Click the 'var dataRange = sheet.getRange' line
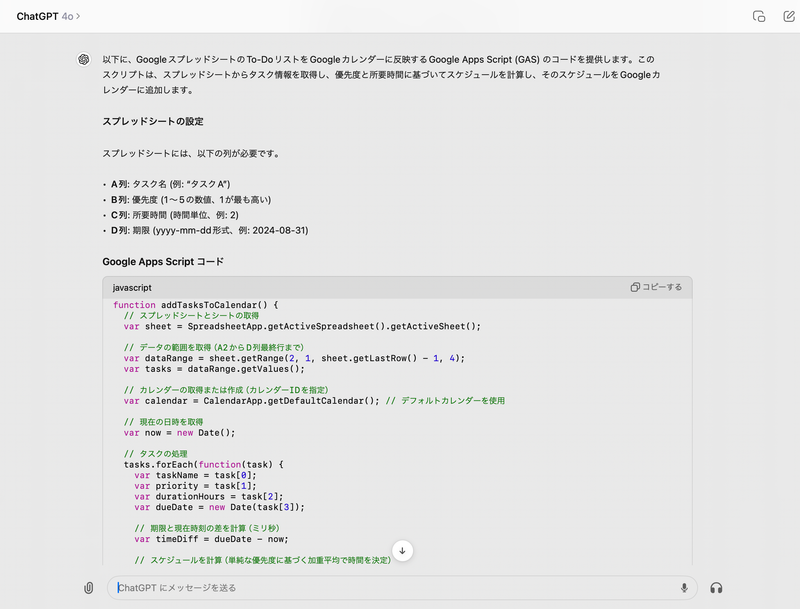 click(294, 358)
